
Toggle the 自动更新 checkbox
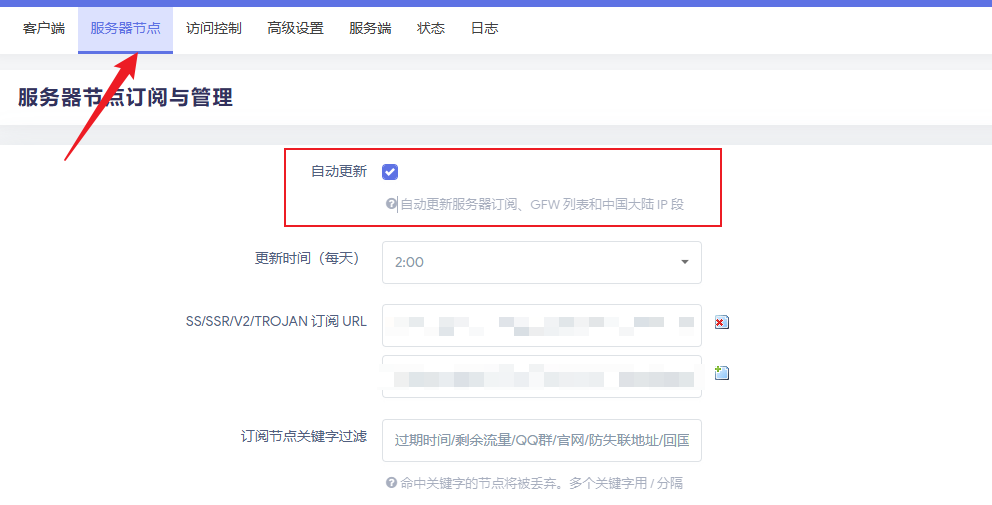tap(390, 172)
